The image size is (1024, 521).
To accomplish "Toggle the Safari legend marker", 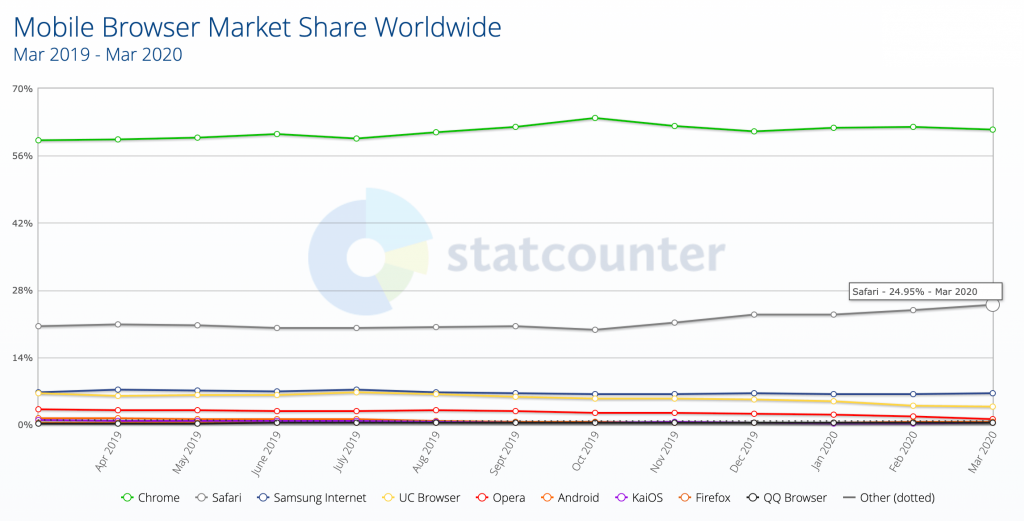I will [201, 497].
